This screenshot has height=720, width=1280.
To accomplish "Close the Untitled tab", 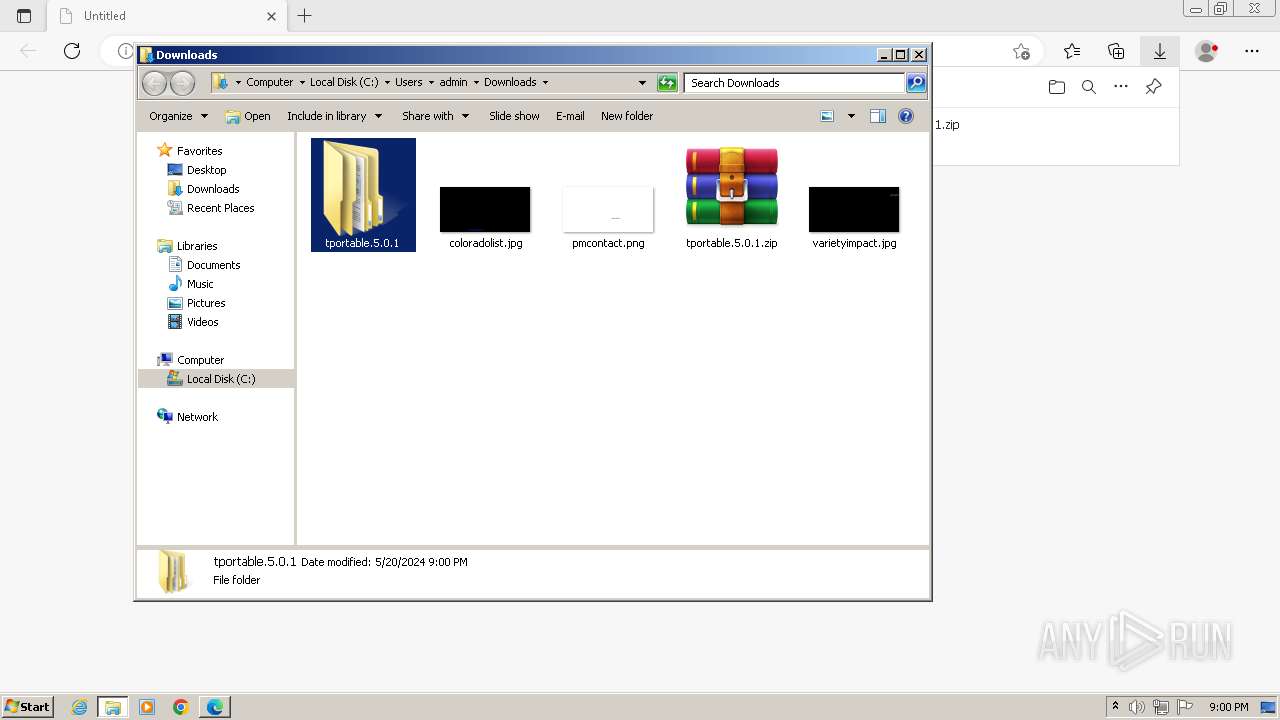I will [271, 16].
